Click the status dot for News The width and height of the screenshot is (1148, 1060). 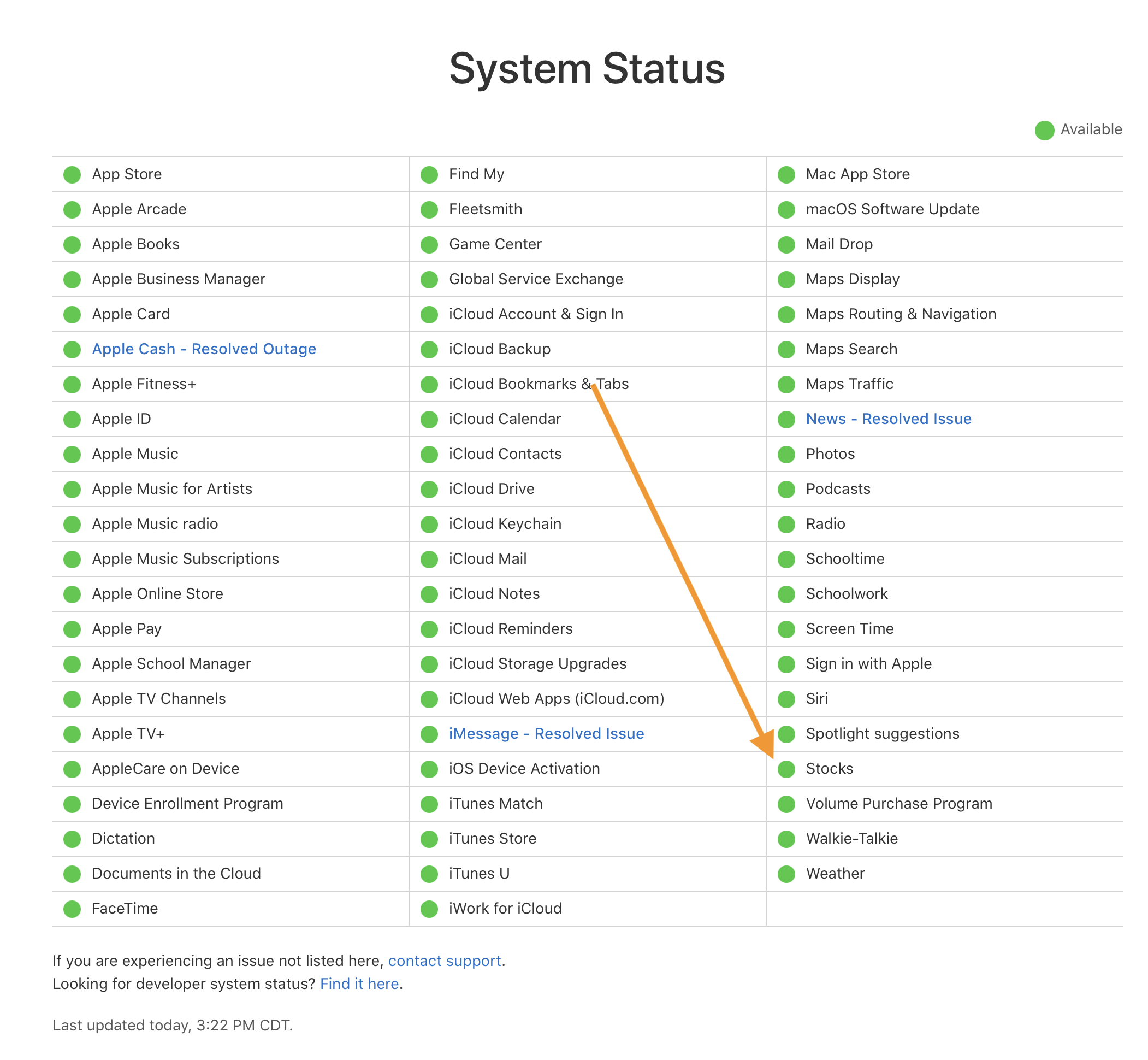pyautogui.click(x=786, y=419)
